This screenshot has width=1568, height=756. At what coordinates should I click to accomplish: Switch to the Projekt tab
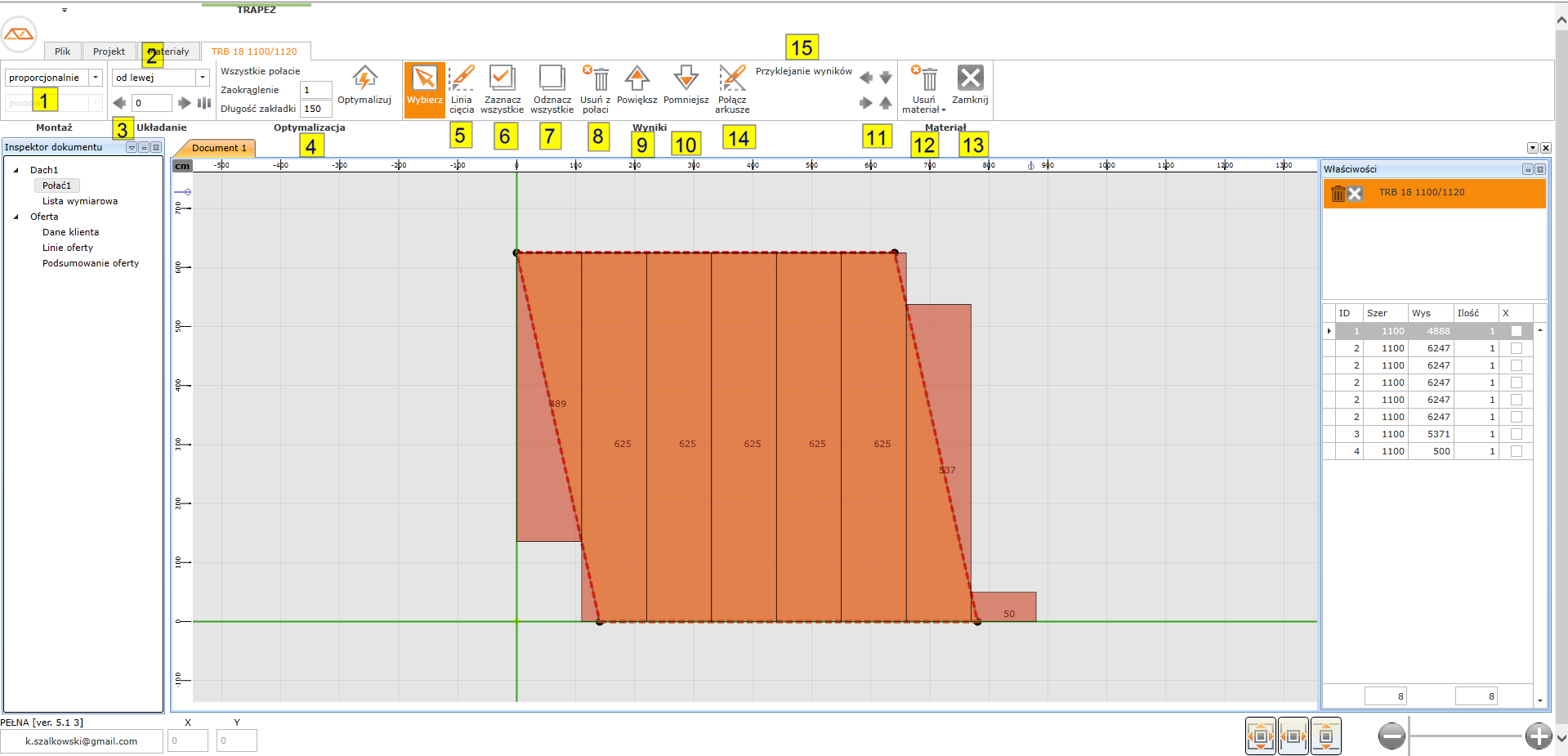[x=109, y=51]
